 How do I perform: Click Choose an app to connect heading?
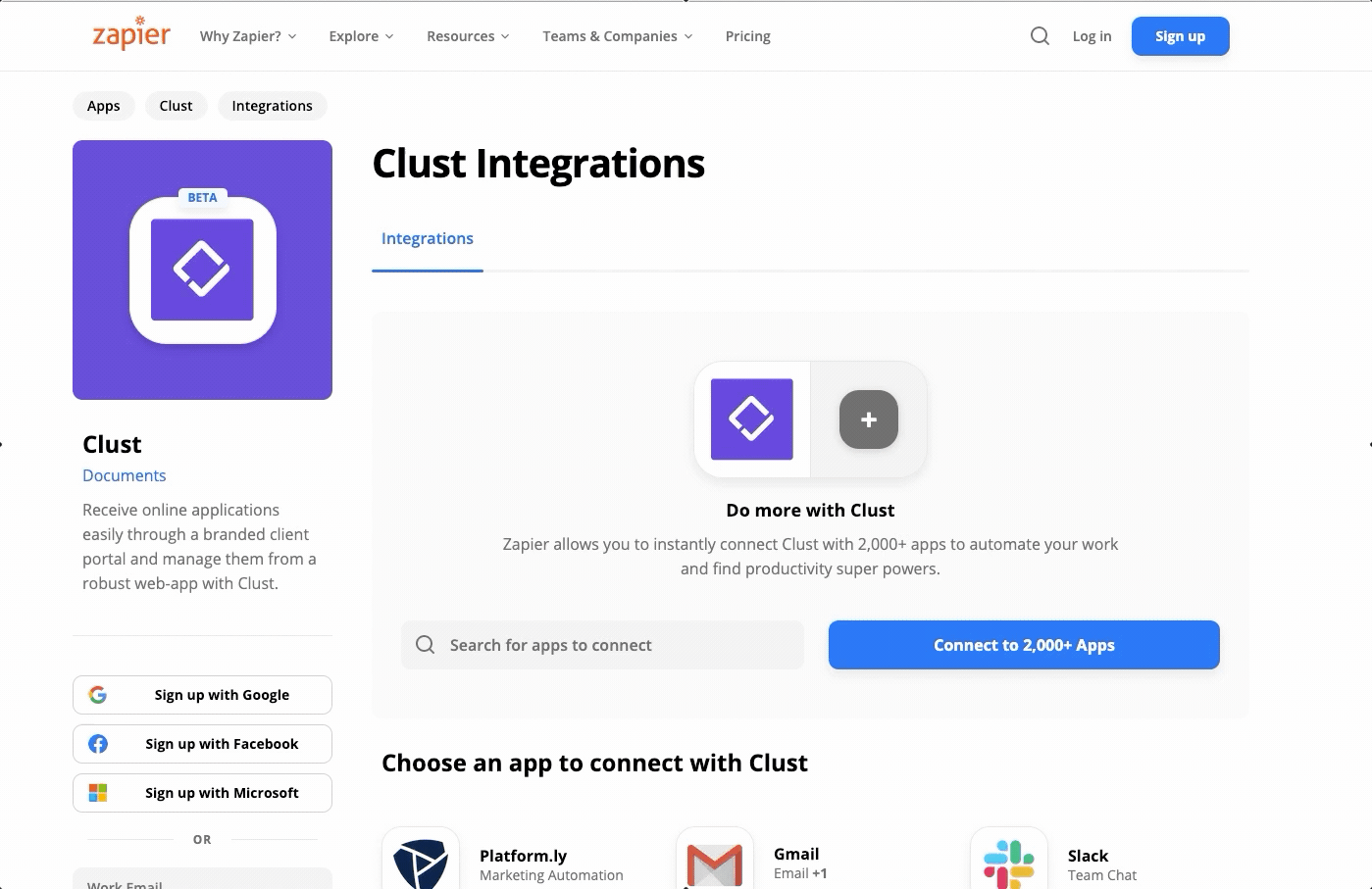594,764
